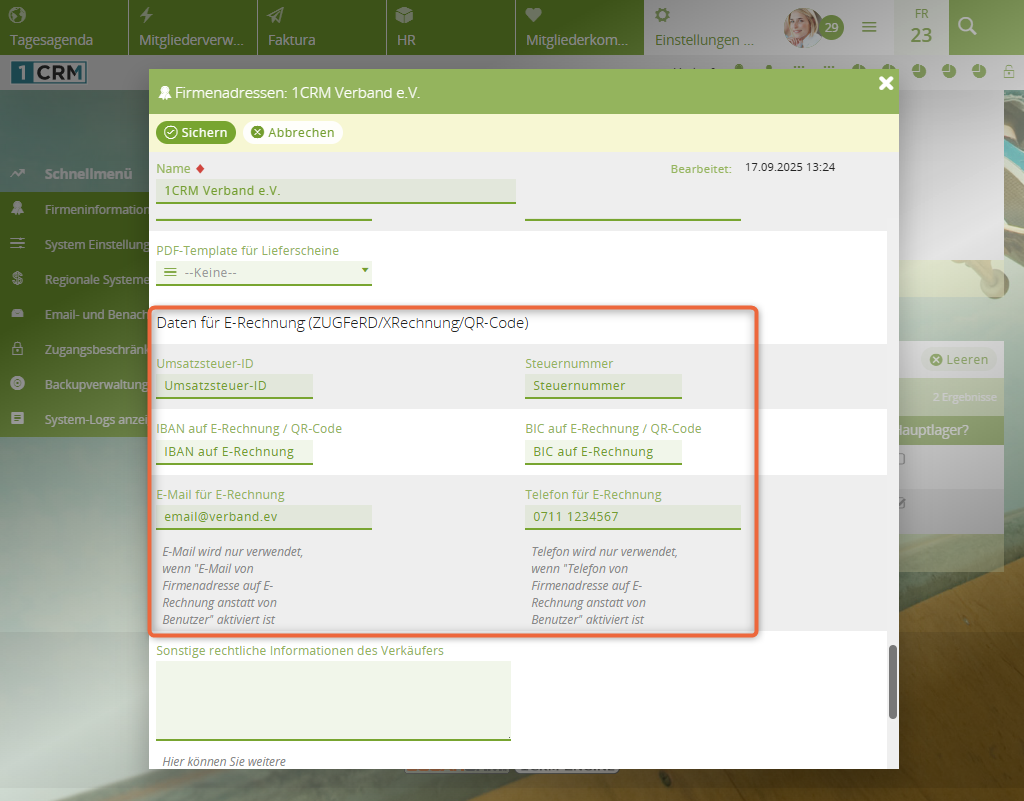Click the globe icon for Tagesagenda
This screenshot has width=1024, height=801.
[x=18, y=15]
